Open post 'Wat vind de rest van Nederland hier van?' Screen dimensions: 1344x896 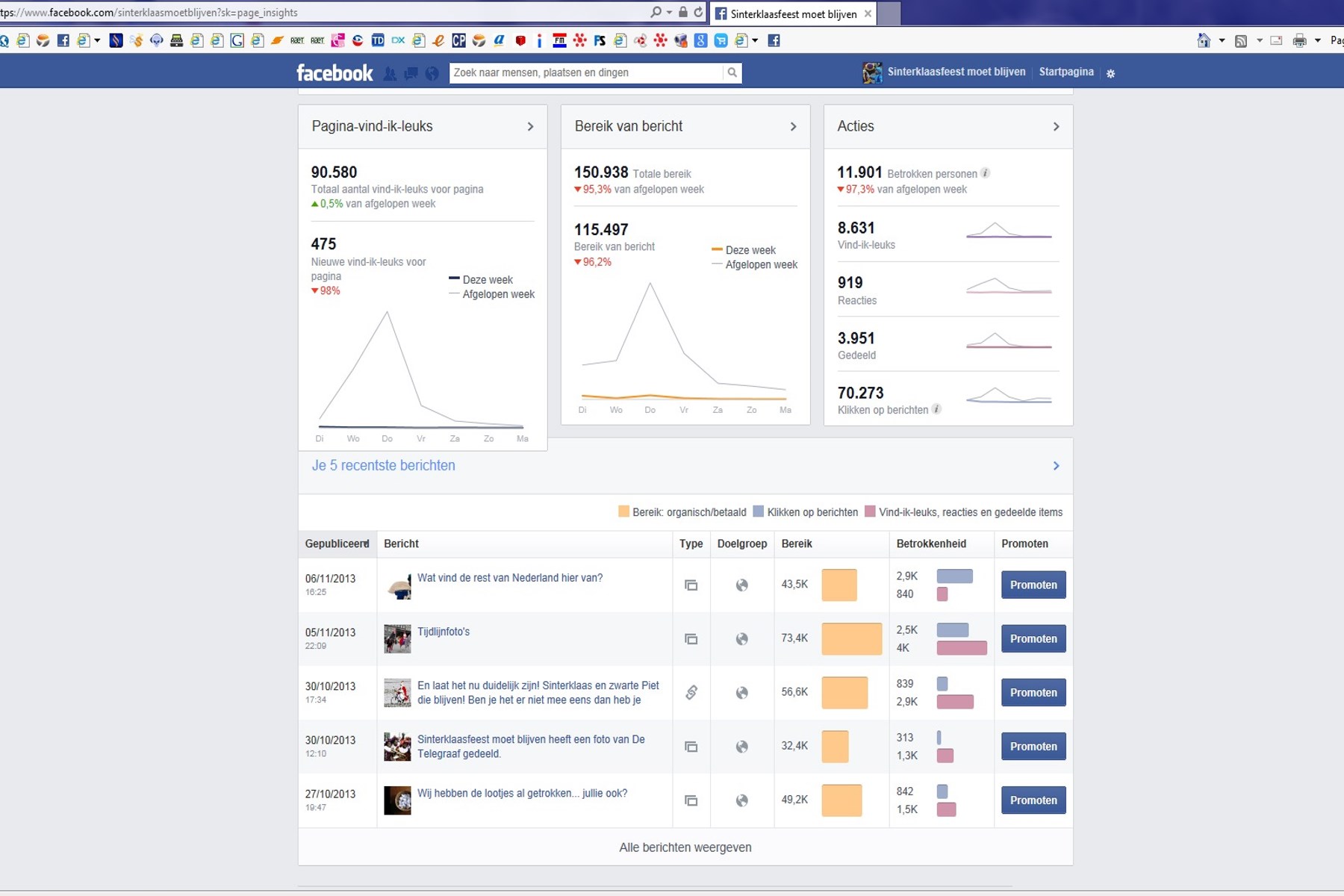point(510,578)
